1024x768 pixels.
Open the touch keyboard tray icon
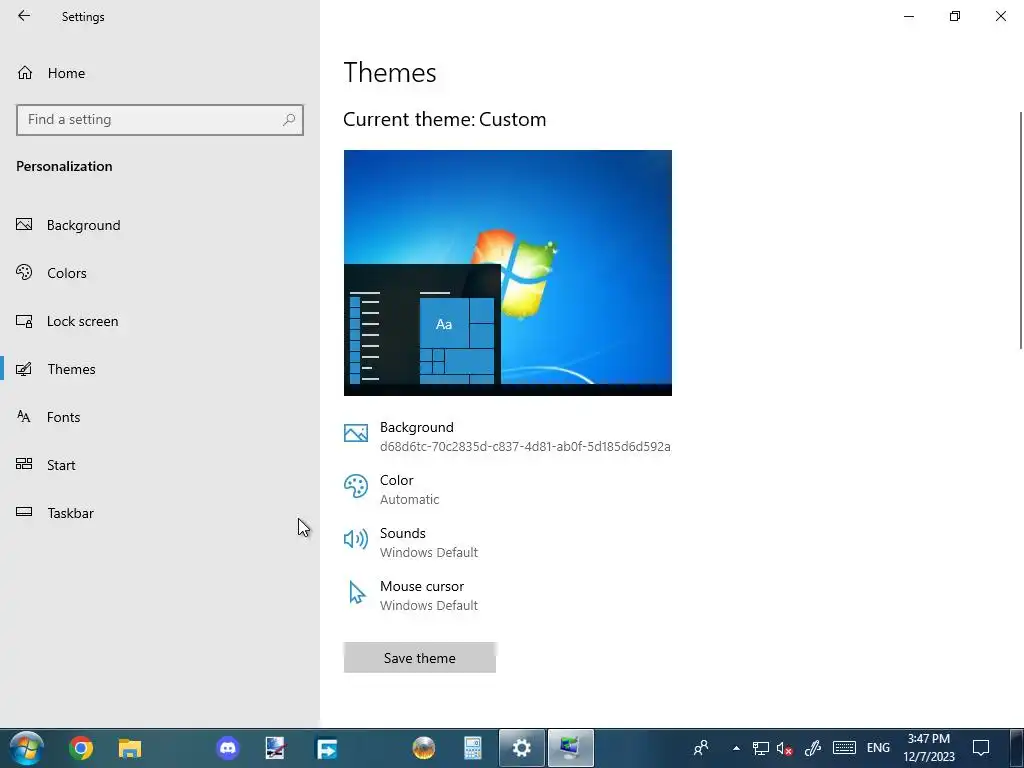pos(844,748)
